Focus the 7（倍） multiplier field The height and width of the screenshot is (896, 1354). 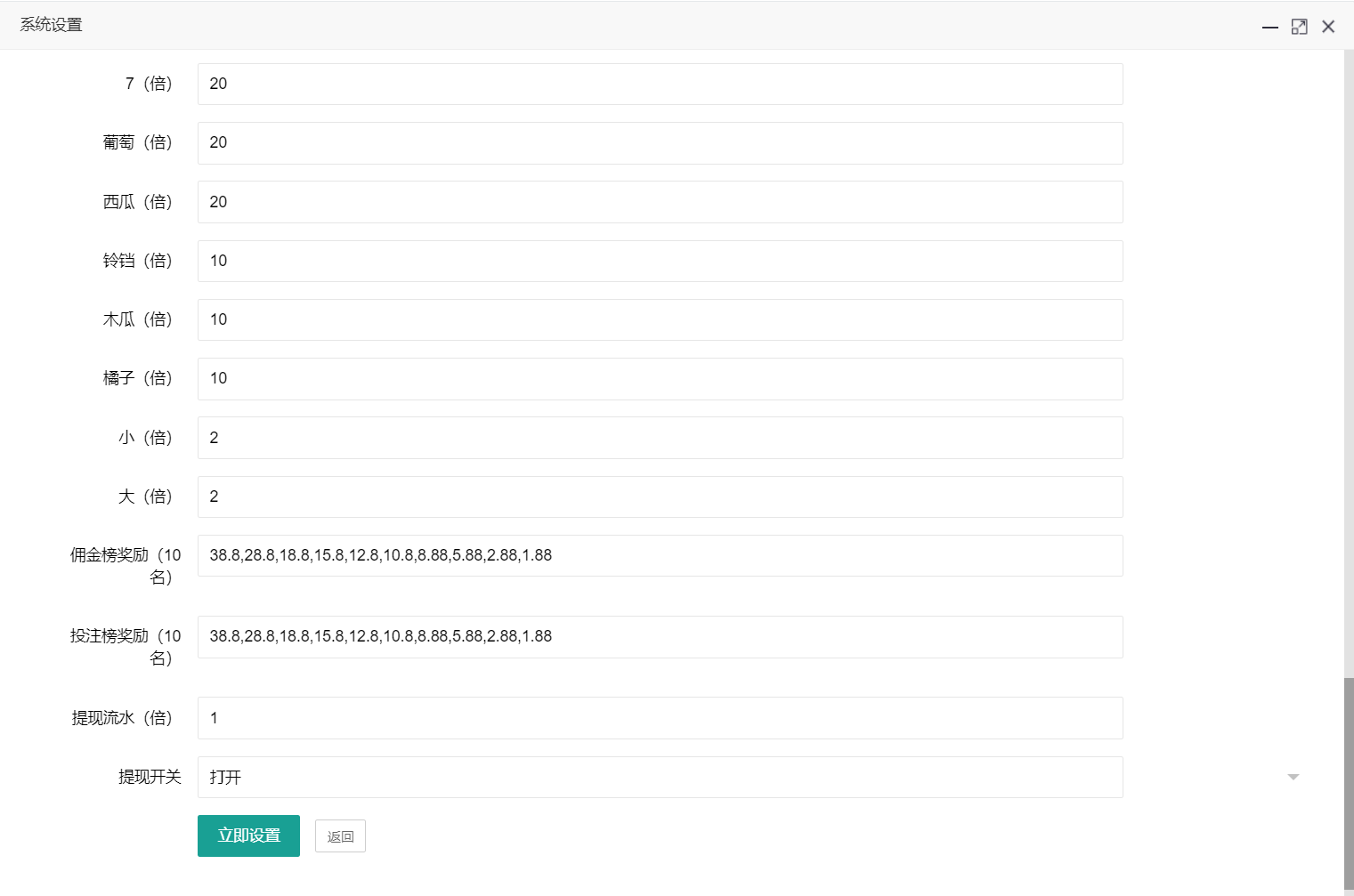pyautogui.click(x=659, y=84)
